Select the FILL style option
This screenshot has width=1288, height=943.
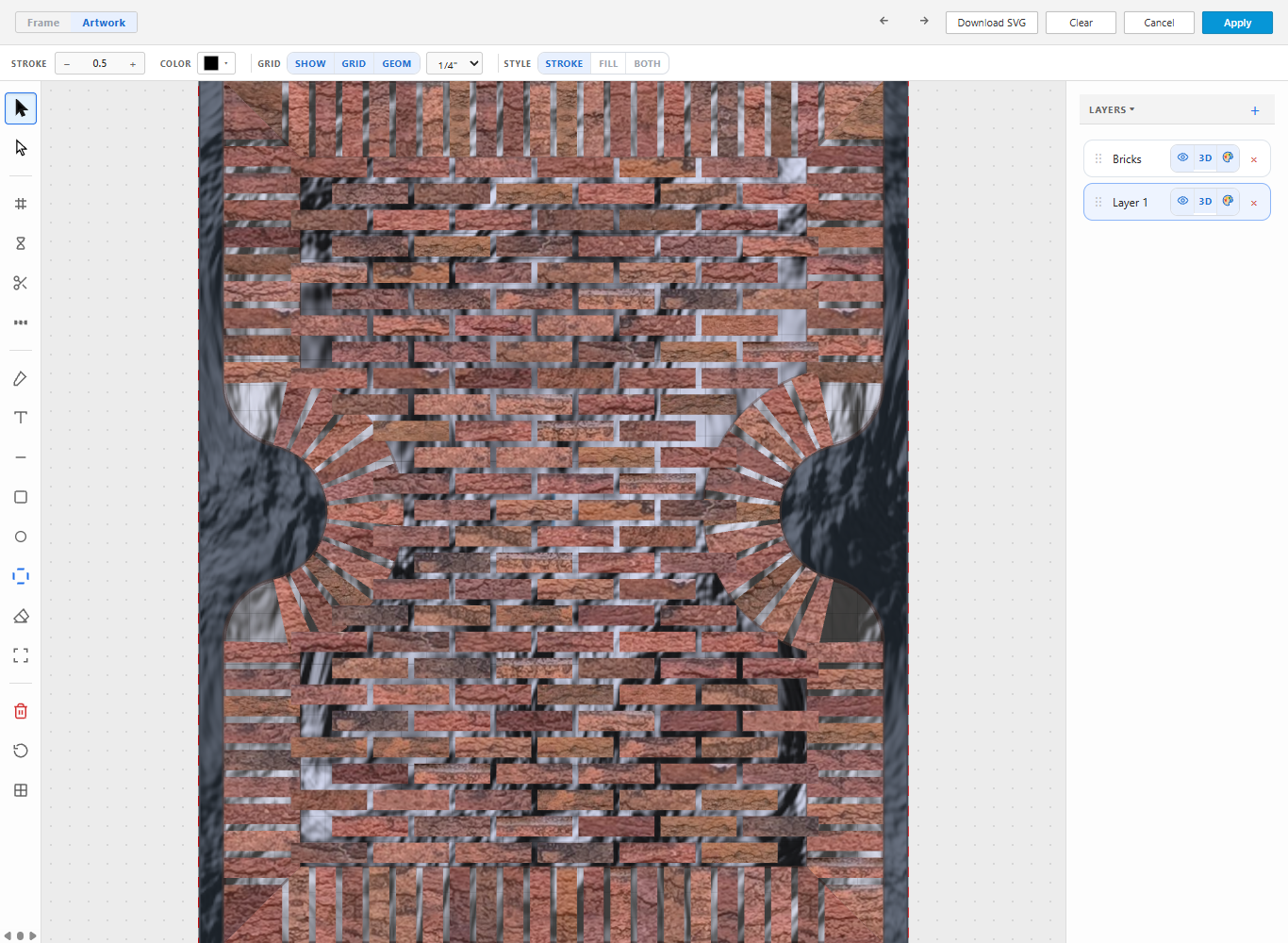click(608, 63)
